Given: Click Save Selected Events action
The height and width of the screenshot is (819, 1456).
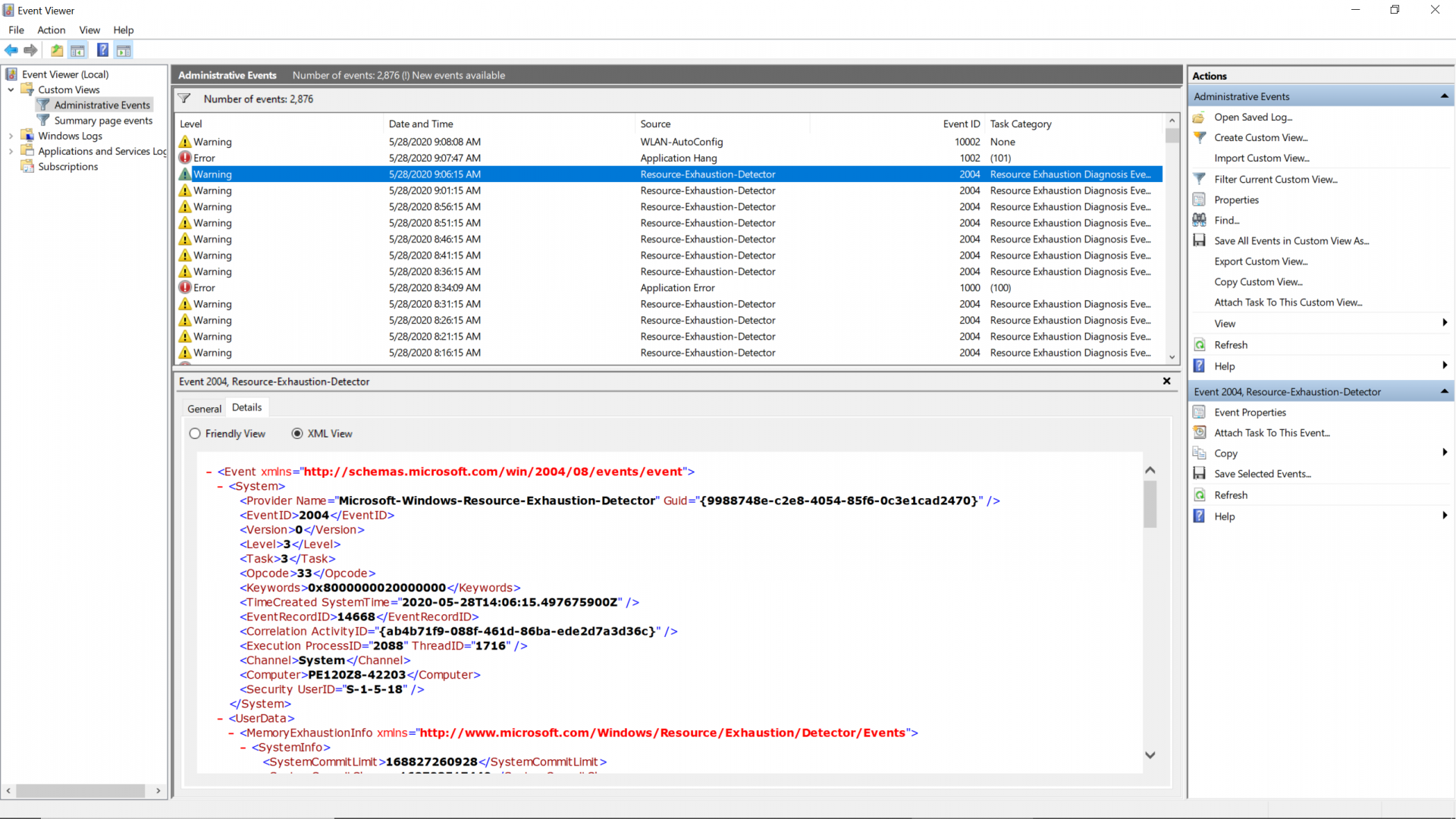Looking at the screenshot, I should coord(1262,474).
